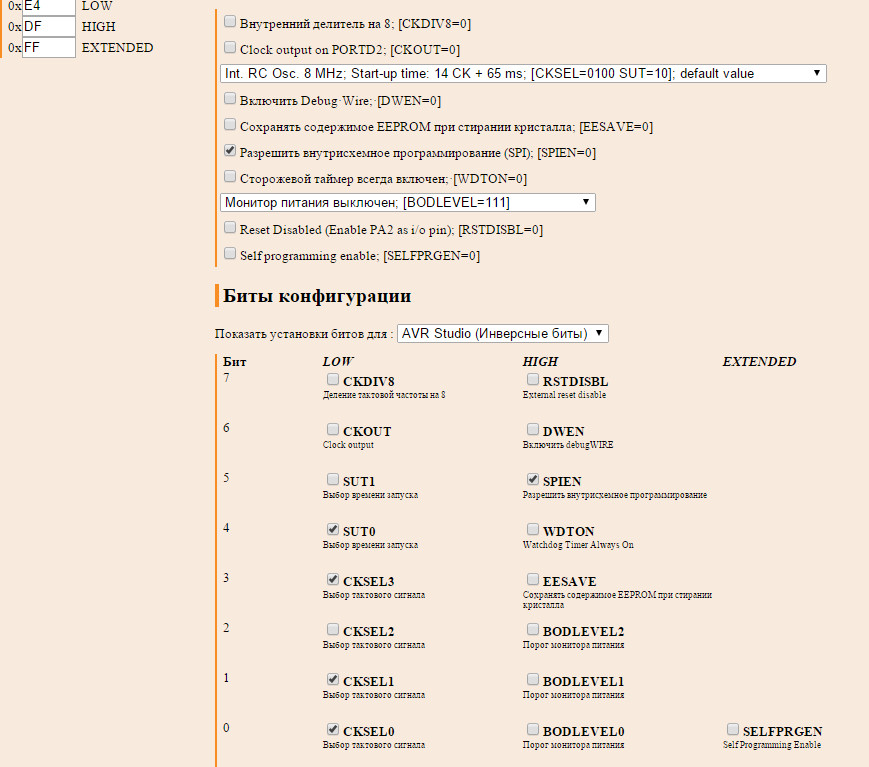Viewport: 869px width, 767px height.
Task: Uncheck the SPIEN=0 in-circuit programming checkbox
Action: [x=230, y=151]
